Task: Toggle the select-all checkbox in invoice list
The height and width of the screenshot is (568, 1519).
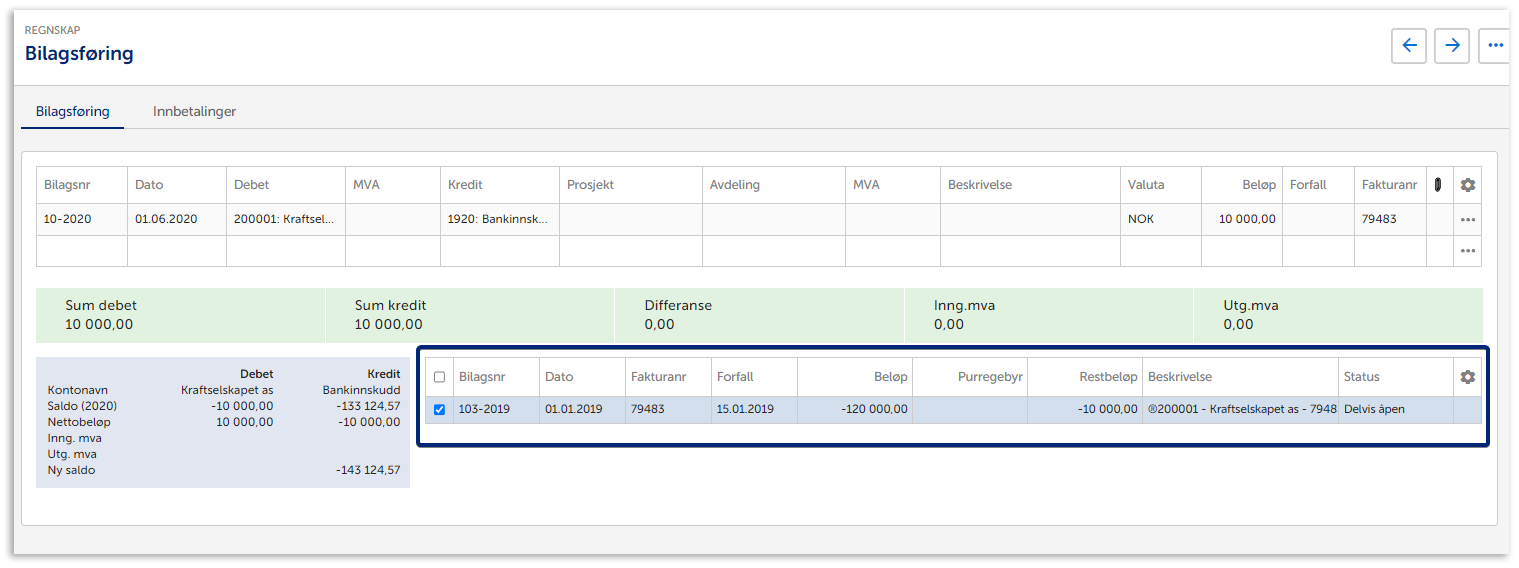Action: pos(439,378)
